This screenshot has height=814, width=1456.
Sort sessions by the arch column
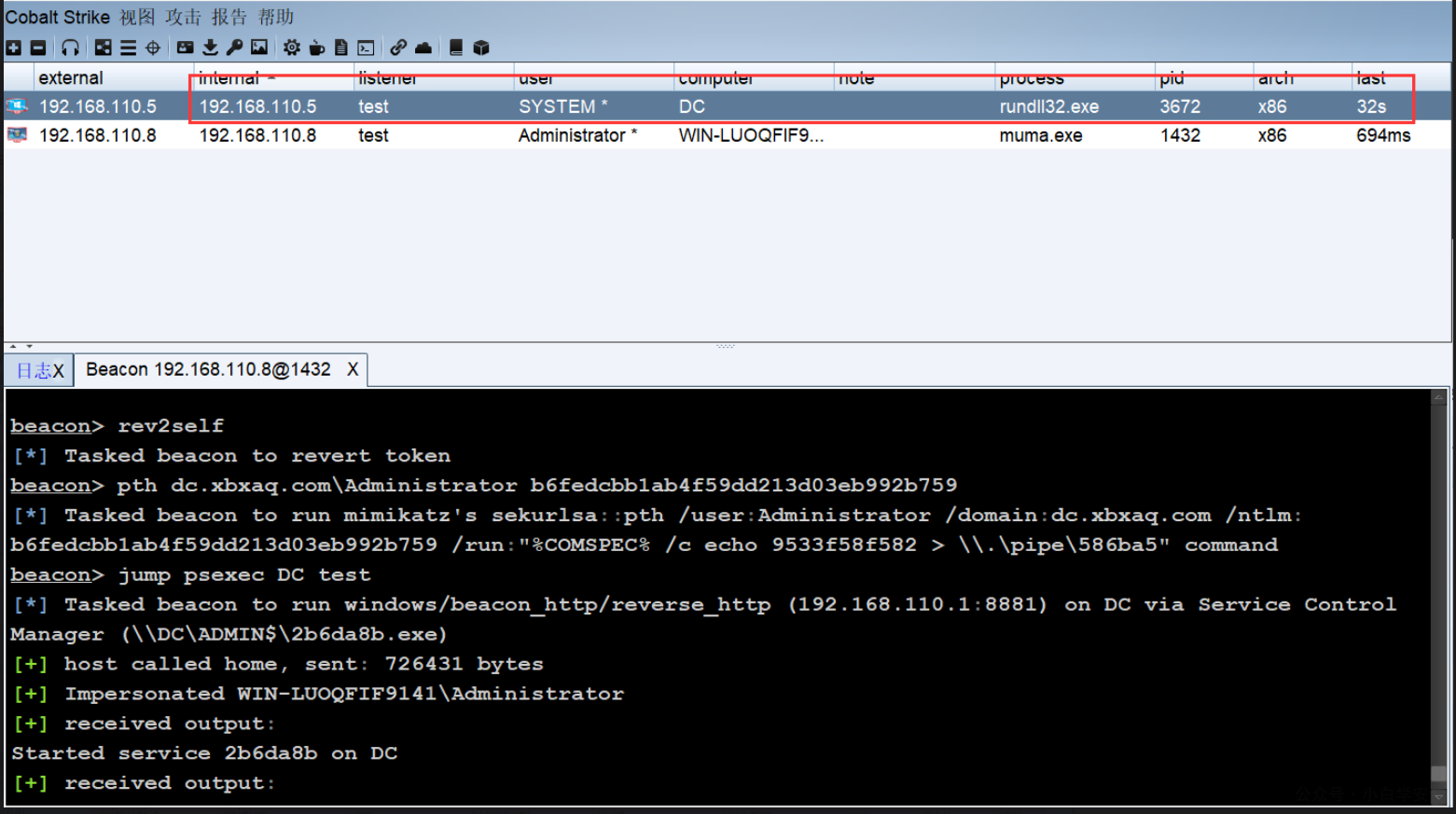(1303, 77)
